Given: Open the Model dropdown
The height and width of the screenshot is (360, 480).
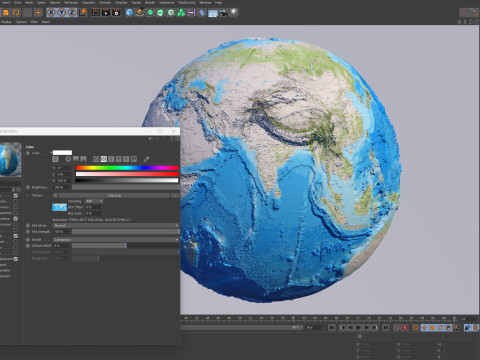Looking at the screenshot, I should click(116, 240).
